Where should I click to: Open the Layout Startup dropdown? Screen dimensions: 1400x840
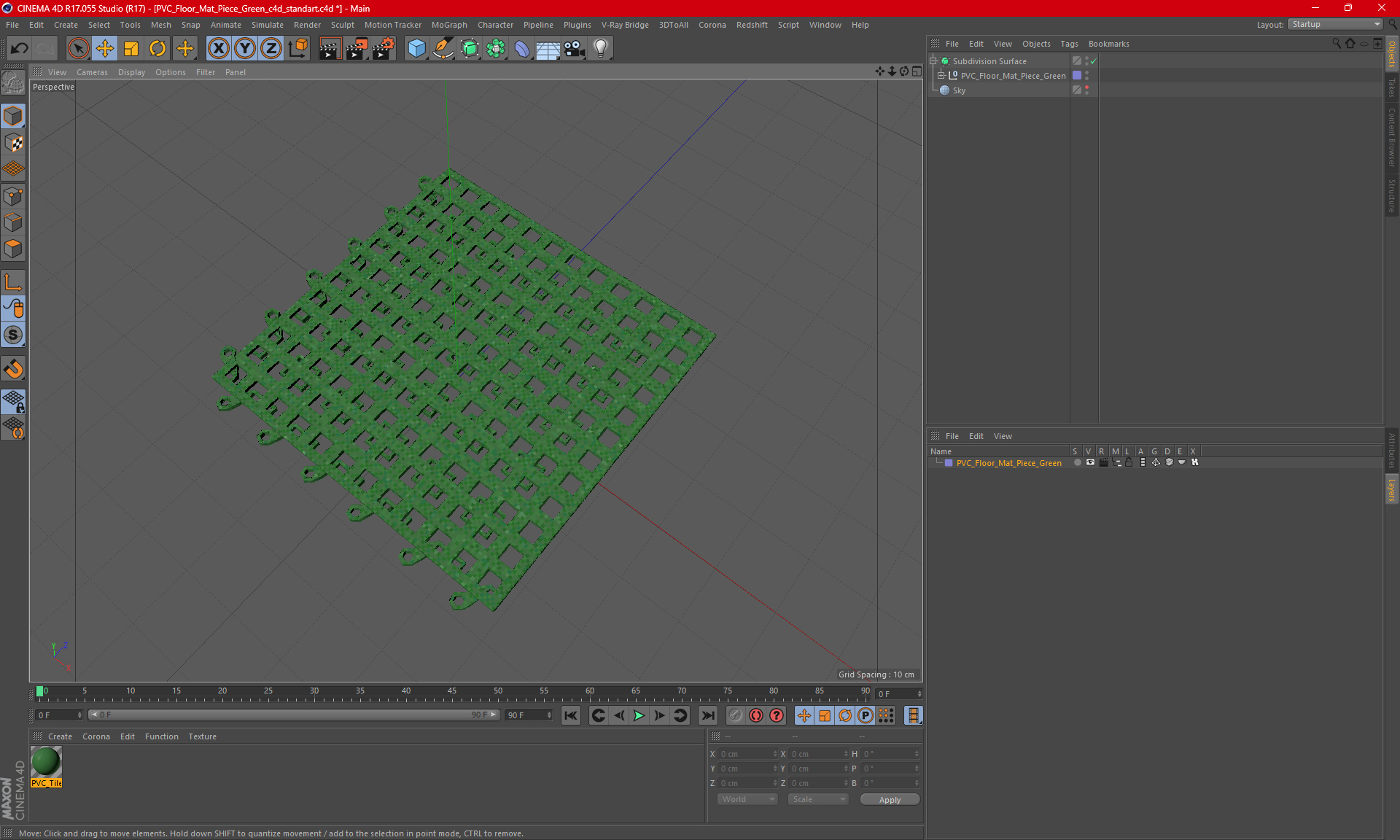click(x=1336, y=24)
